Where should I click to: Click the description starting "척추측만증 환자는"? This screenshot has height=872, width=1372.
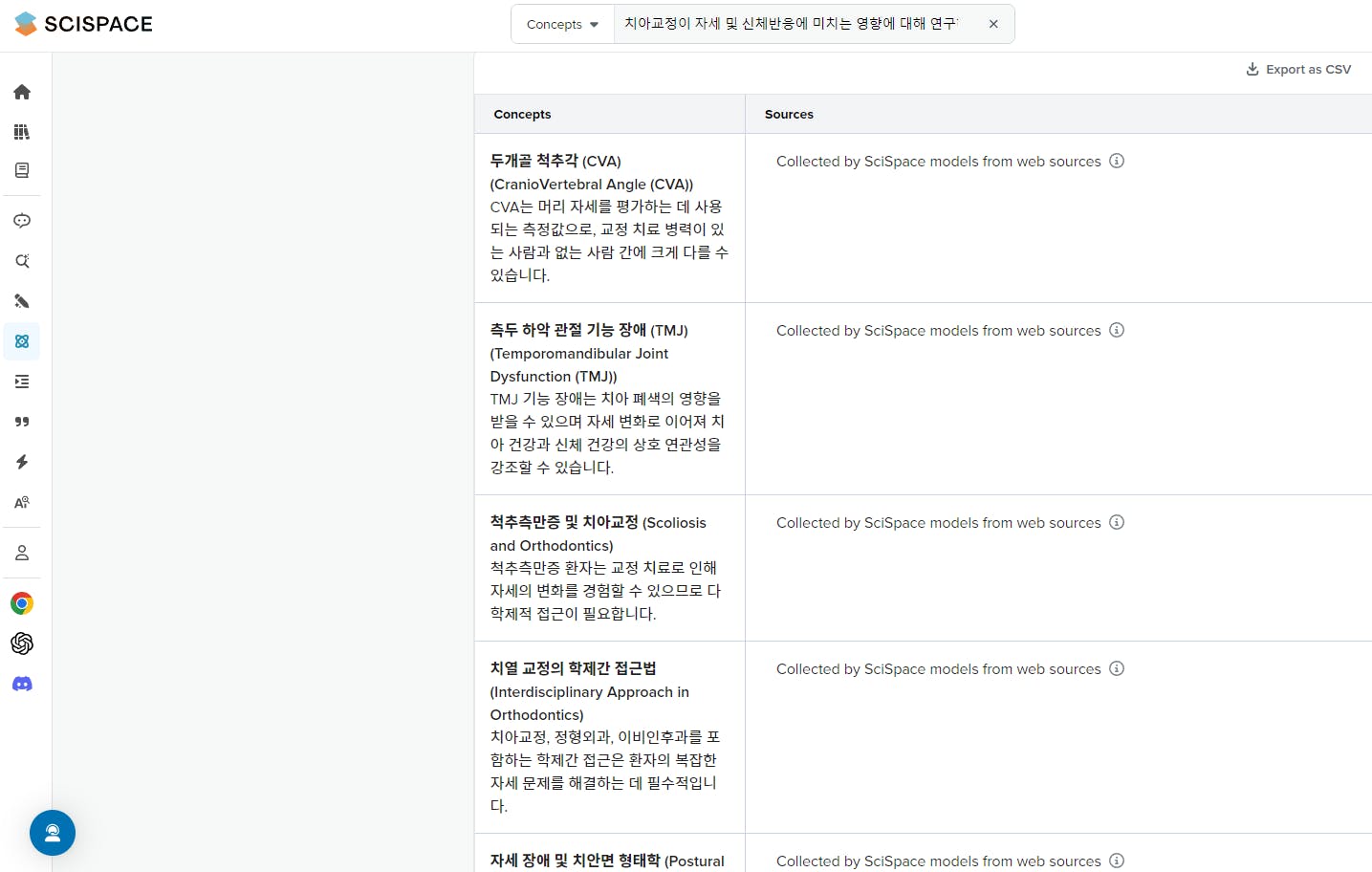pyautogui.click(x=605, y=591)
